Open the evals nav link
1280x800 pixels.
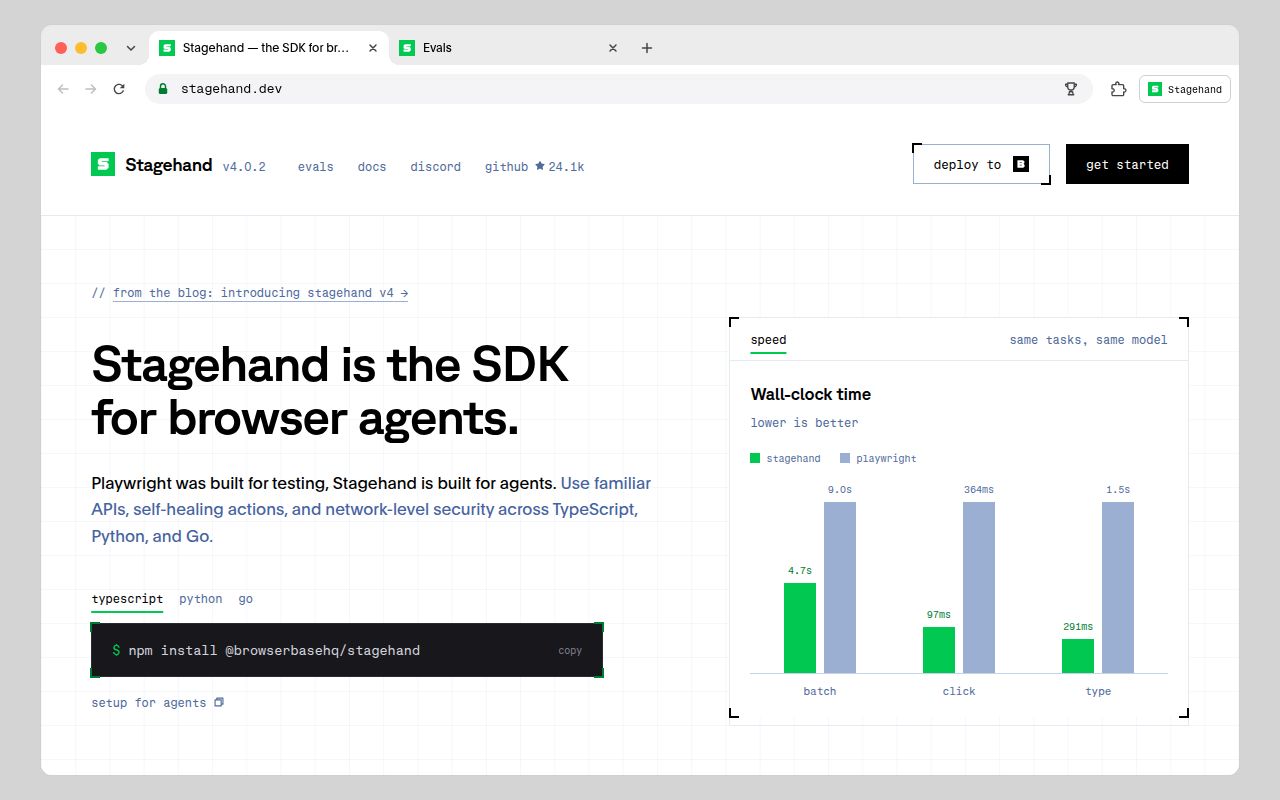click(316, 167)
